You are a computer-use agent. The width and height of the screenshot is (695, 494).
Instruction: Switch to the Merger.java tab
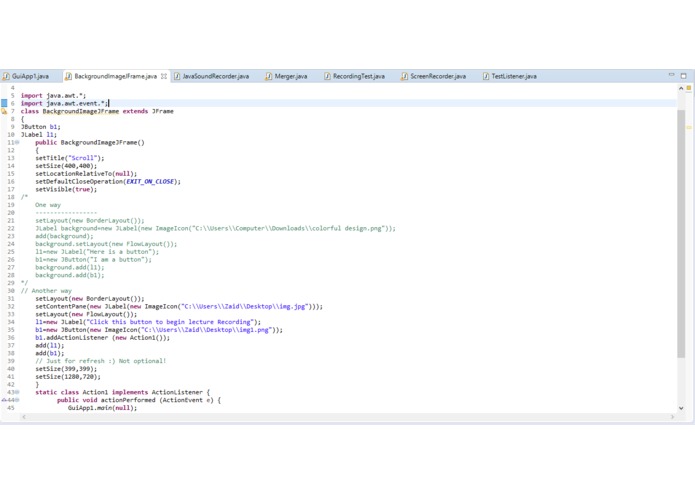pyautogui.click(x=291, y=76)
